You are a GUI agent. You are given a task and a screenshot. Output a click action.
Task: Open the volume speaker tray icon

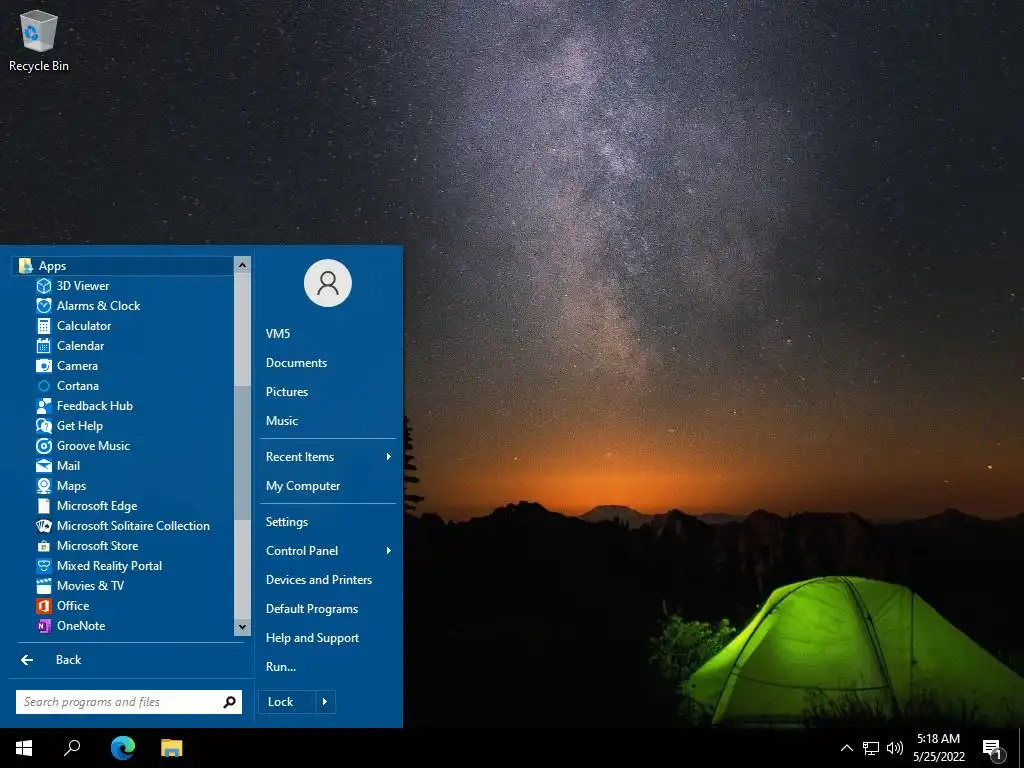[x=895, y=748]
